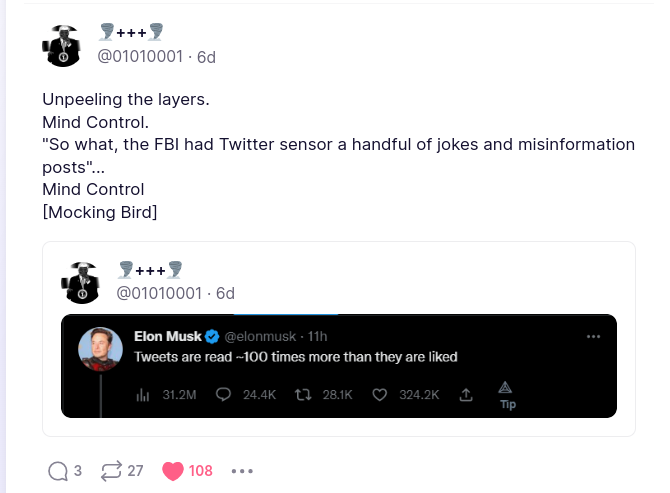670x493 pixels.
Task: Click the 31.2M views analytics icon
Action: (142, 395)
